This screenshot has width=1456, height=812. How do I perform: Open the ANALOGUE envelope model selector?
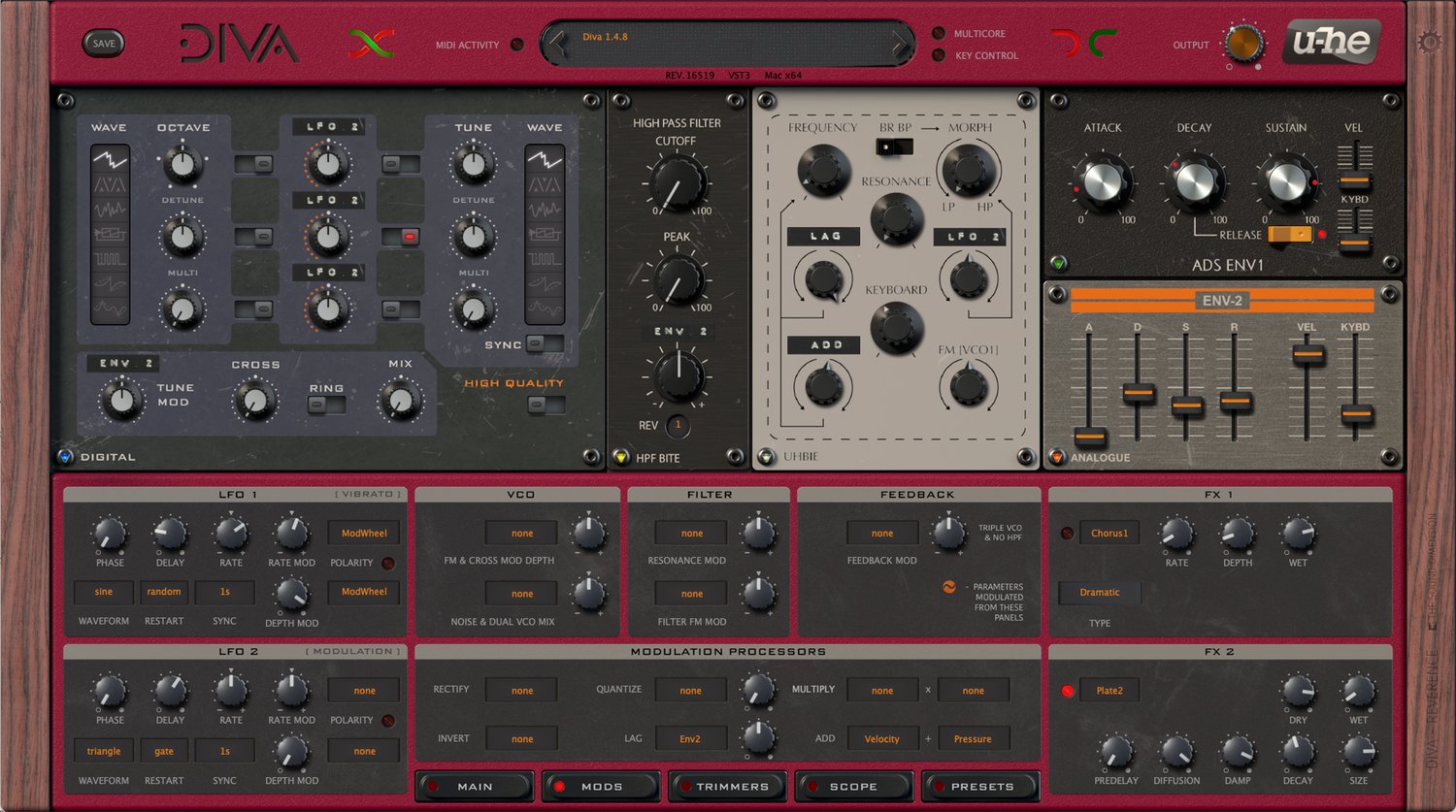[x=1057, y=457]
